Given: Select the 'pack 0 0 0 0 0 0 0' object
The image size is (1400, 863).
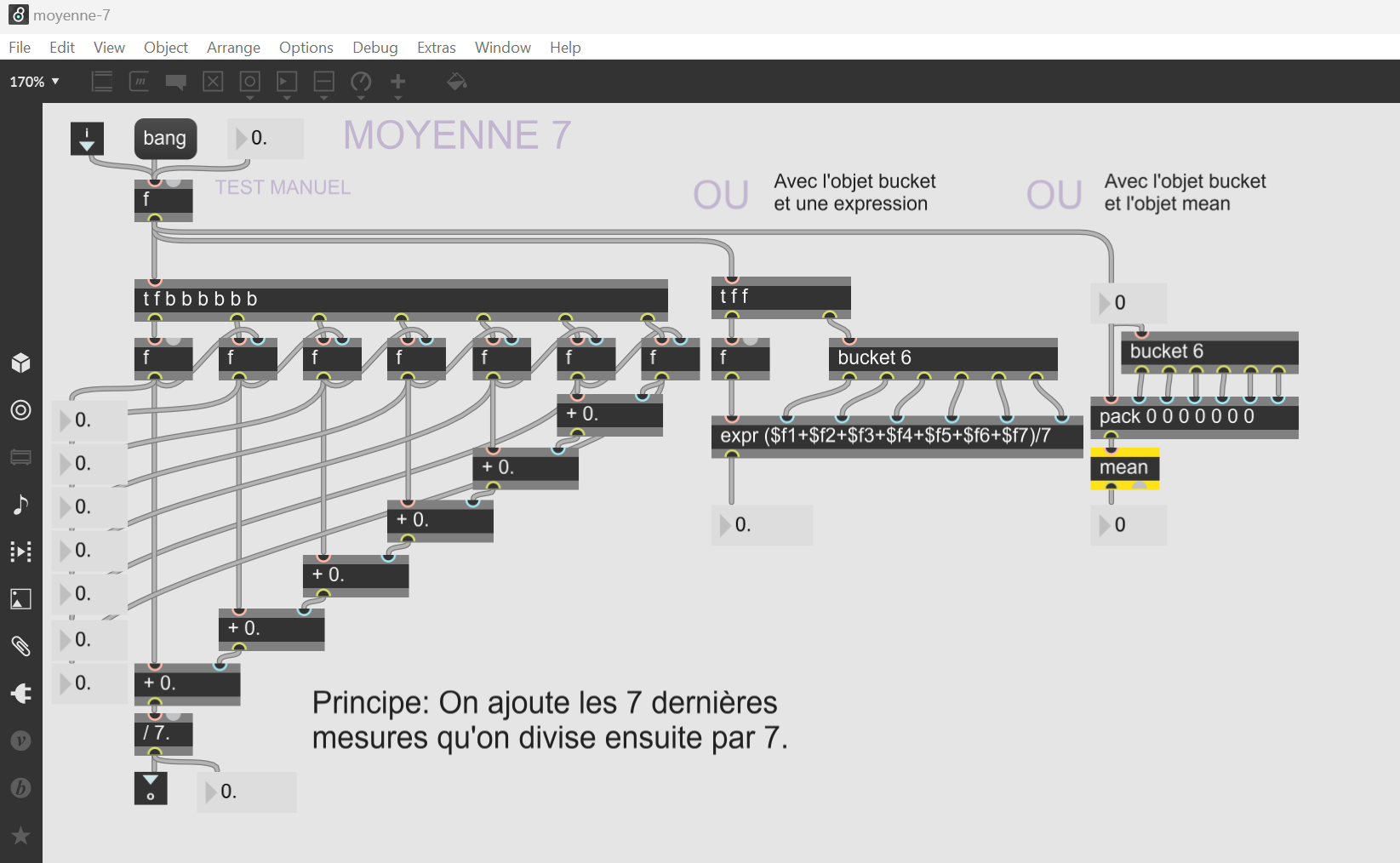Looking at the screenshot, I should pos(1194,417).
